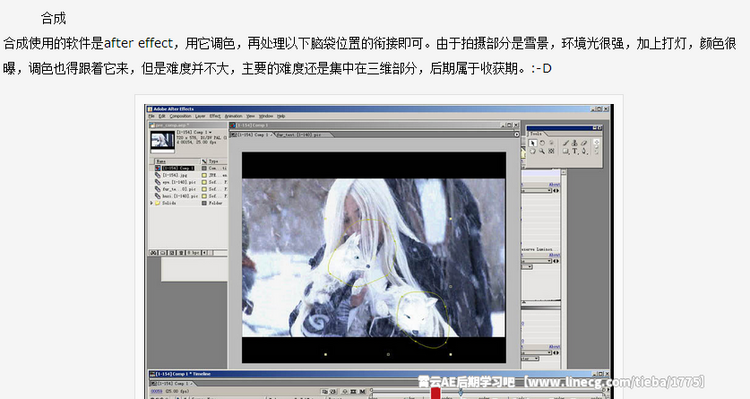Screen dimensions: 750x399
Task: Switch to [1-154] Comp 1 viewer tab
Action: pyautogui.click(x=251, y=135)
